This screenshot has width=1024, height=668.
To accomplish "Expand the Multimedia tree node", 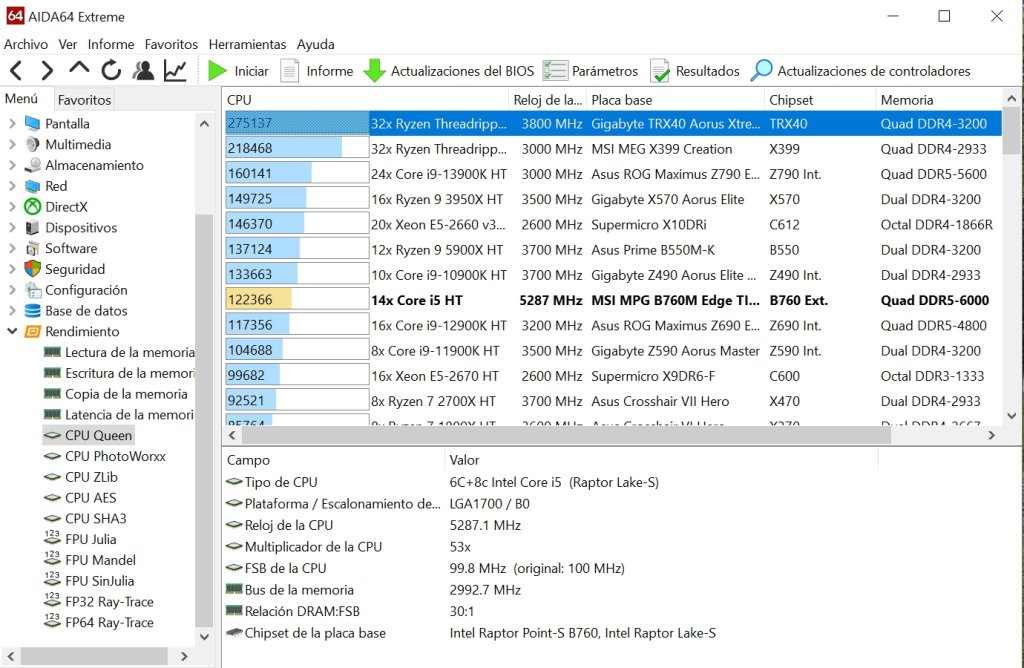I will coord(12,144).
